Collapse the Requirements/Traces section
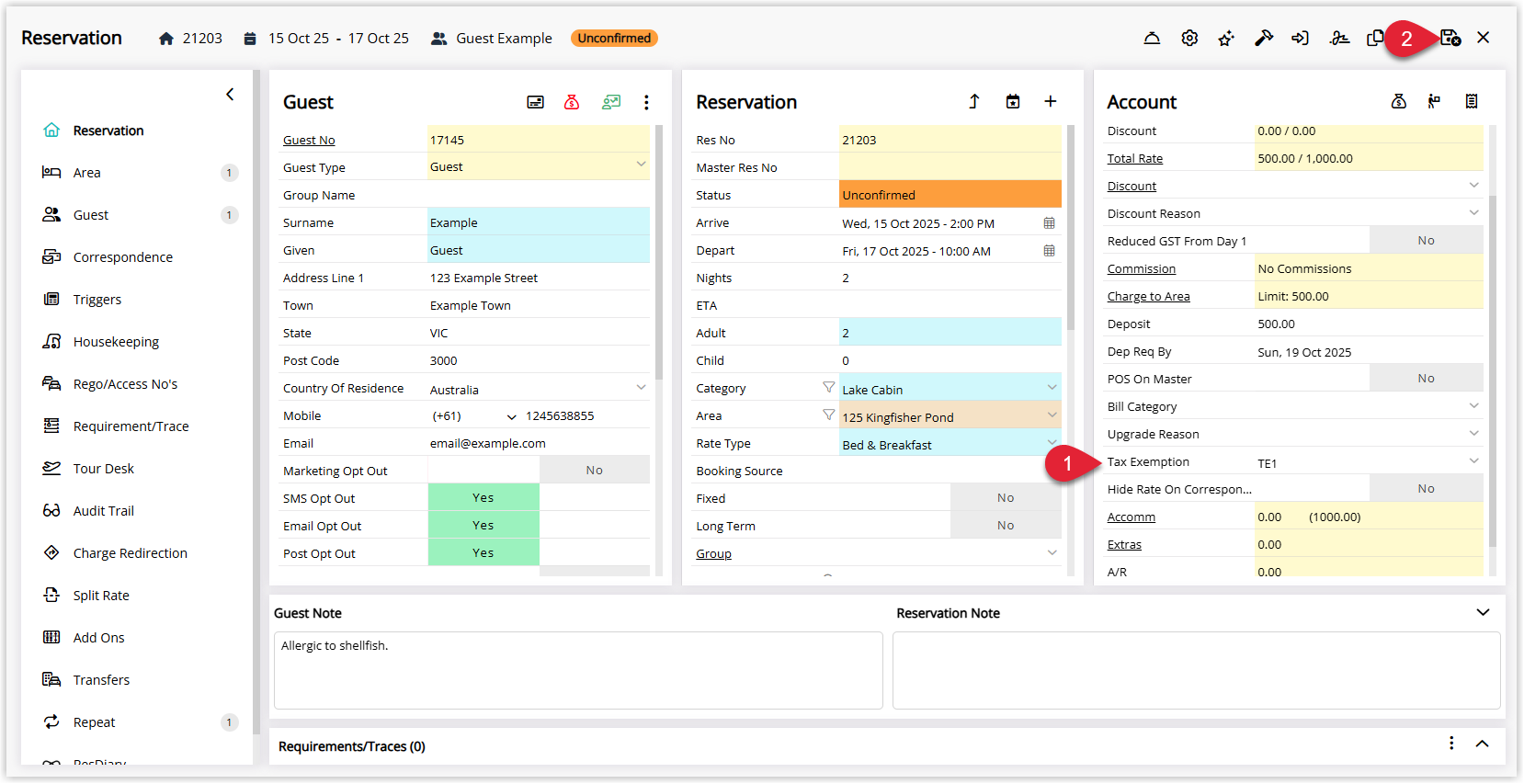The width and height of the screenshot is (1524, 784). (x=1482, y=744)
